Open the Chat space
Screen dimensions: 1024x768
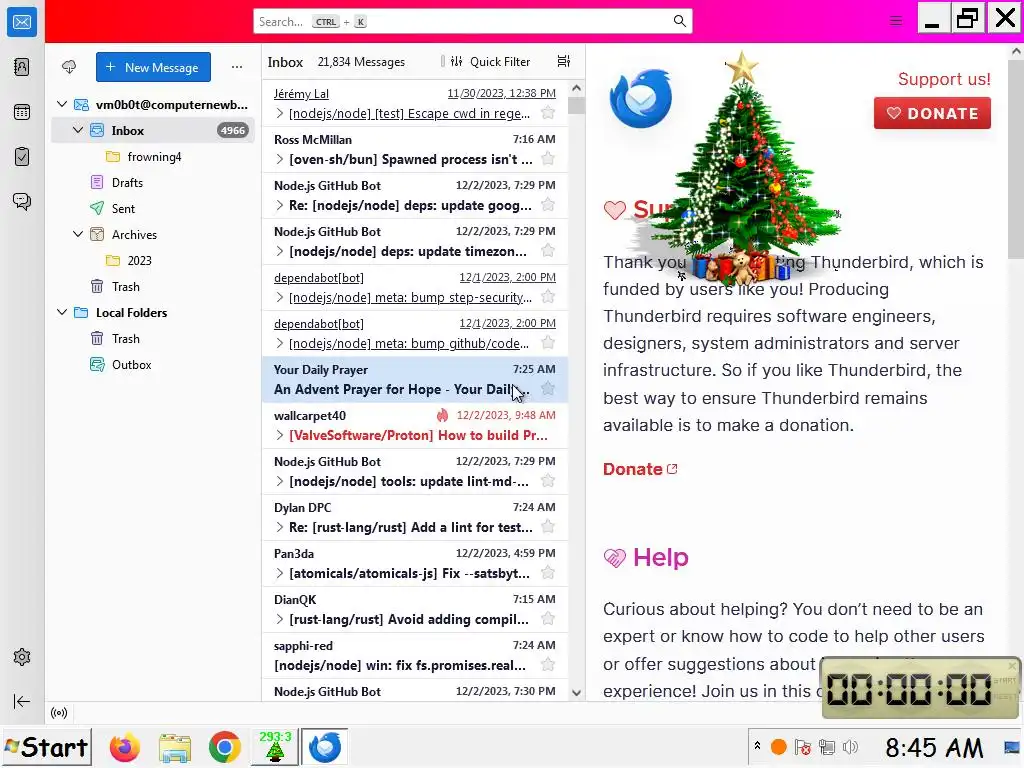tap(22, 201)
